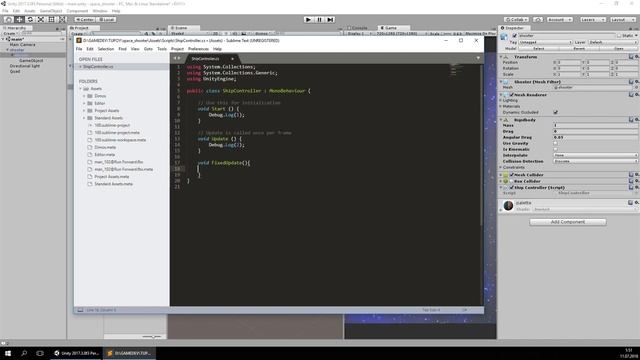
Task: Open the Box Collider gear settings icon
Action: tap(637, 181)
